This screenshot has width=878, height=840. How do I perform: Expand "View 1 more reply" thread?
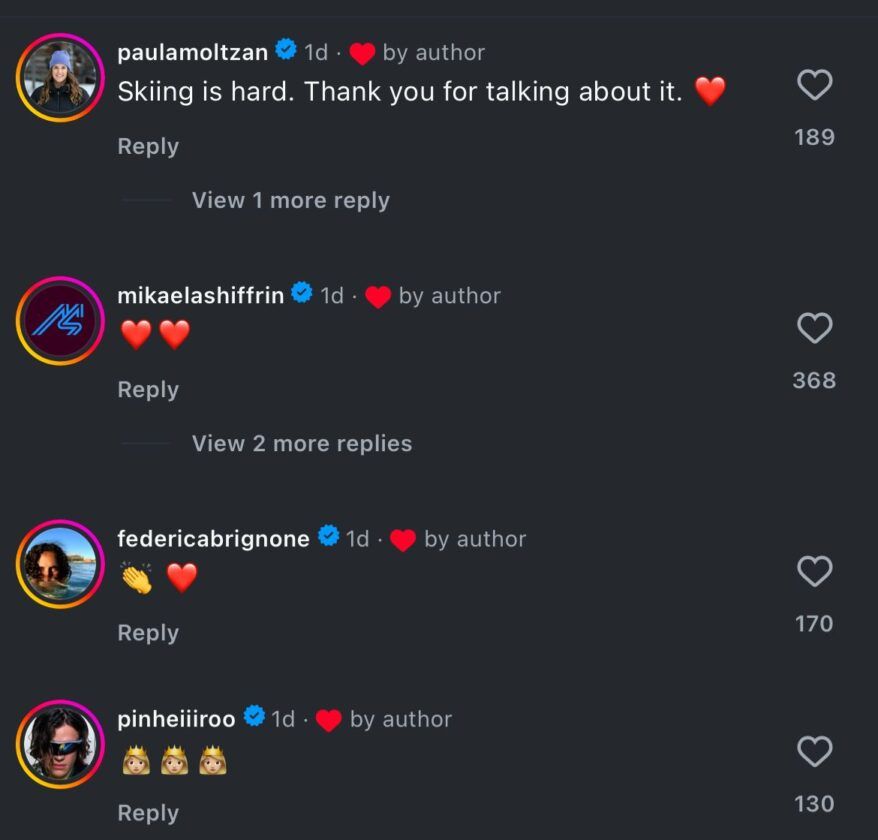pyautogui.click(x=290, y=200)
